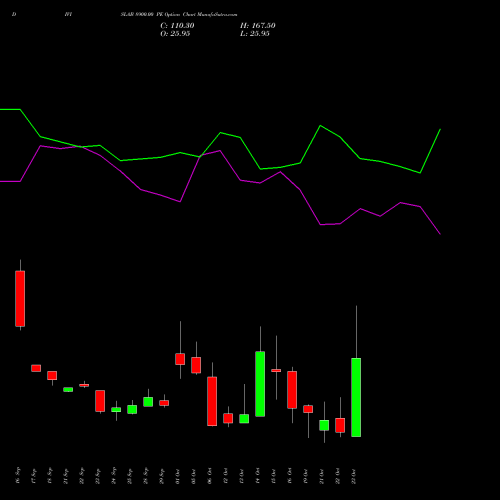Screen dimensions: 500x500
Task: Select the small red candlestick for 17 Sep
Action: (x=36, y=368)
